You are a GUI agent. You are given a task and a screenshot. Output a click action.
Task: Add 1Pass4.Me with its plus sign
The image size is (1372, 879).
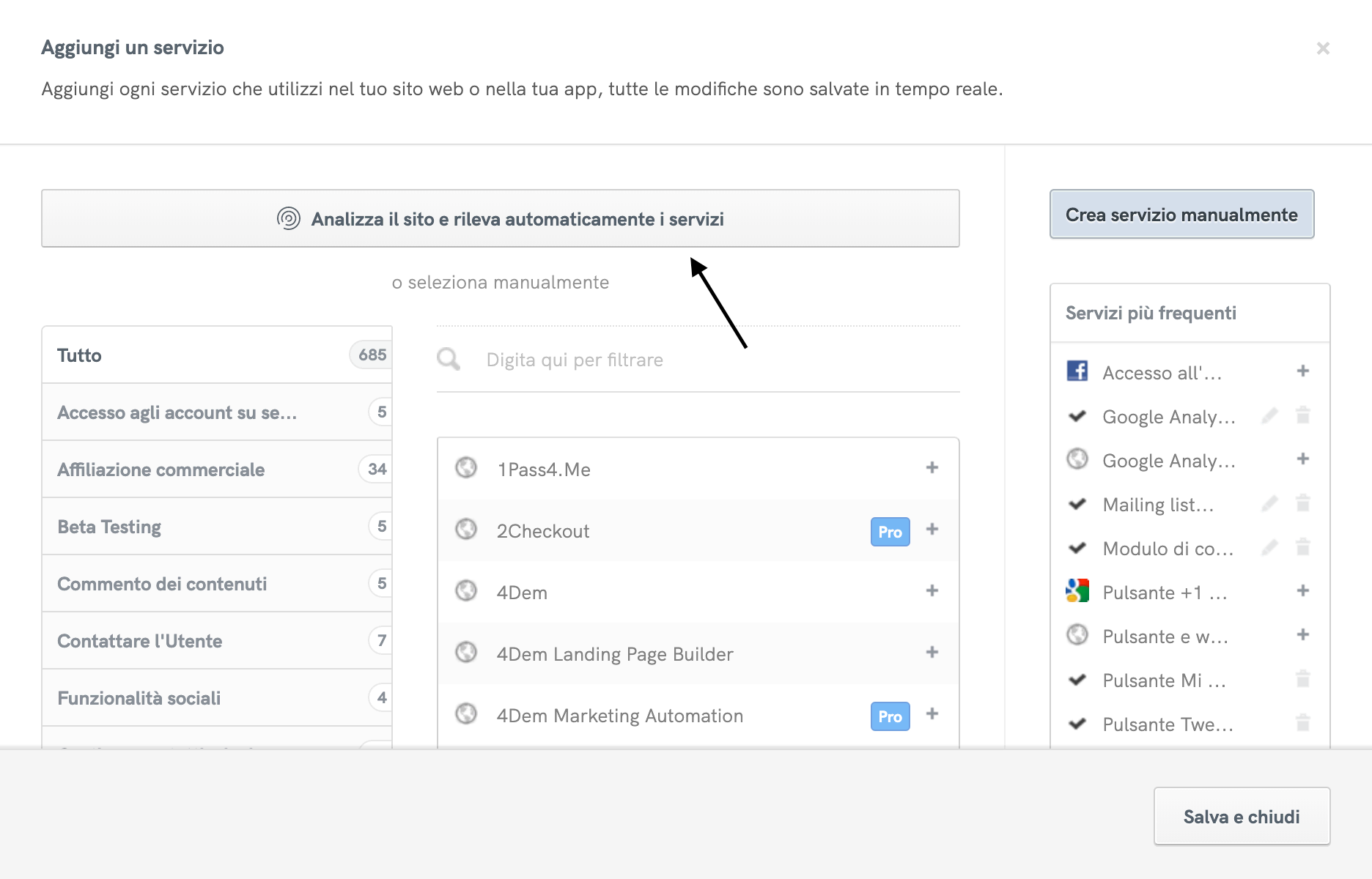coord(932,469)
